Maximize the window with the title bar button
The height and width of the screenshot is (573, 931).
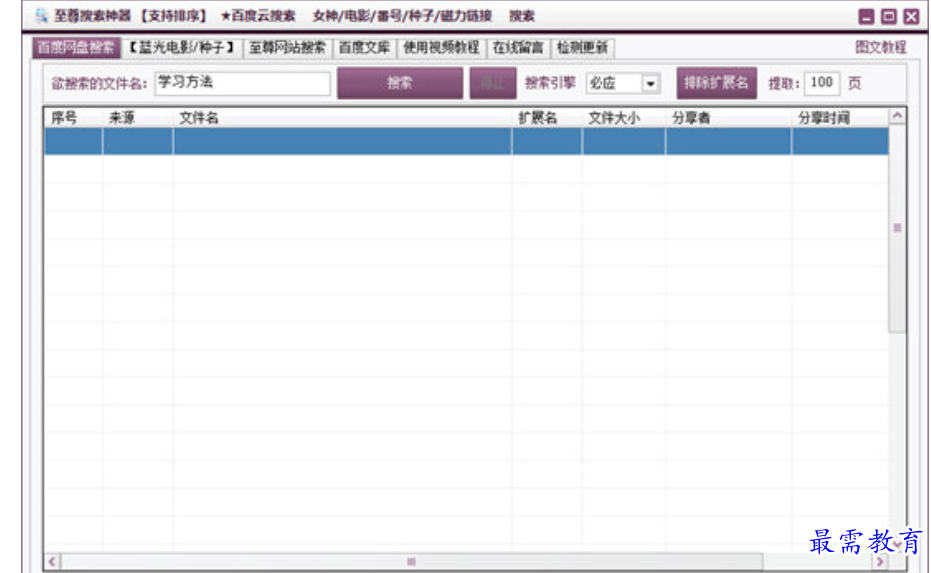click(x=888, y=17)
